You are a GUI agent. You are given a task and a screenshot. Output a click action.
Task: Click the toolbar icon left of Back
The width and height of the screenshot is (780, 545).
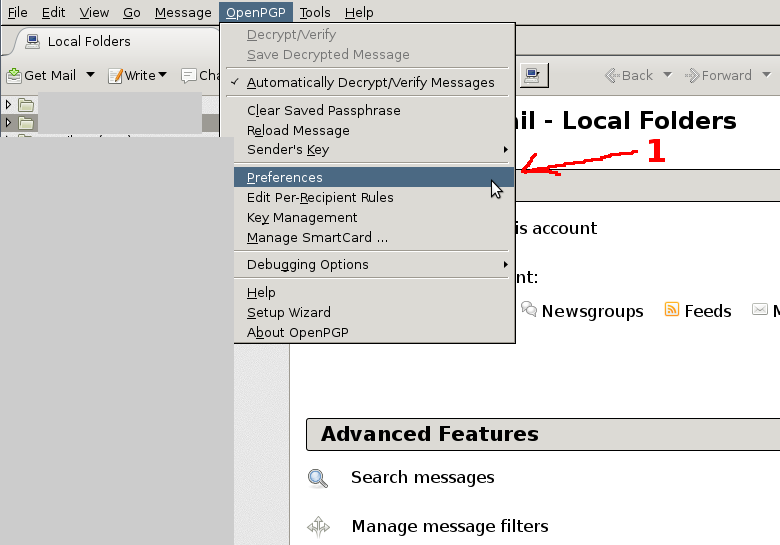[532, 75]
